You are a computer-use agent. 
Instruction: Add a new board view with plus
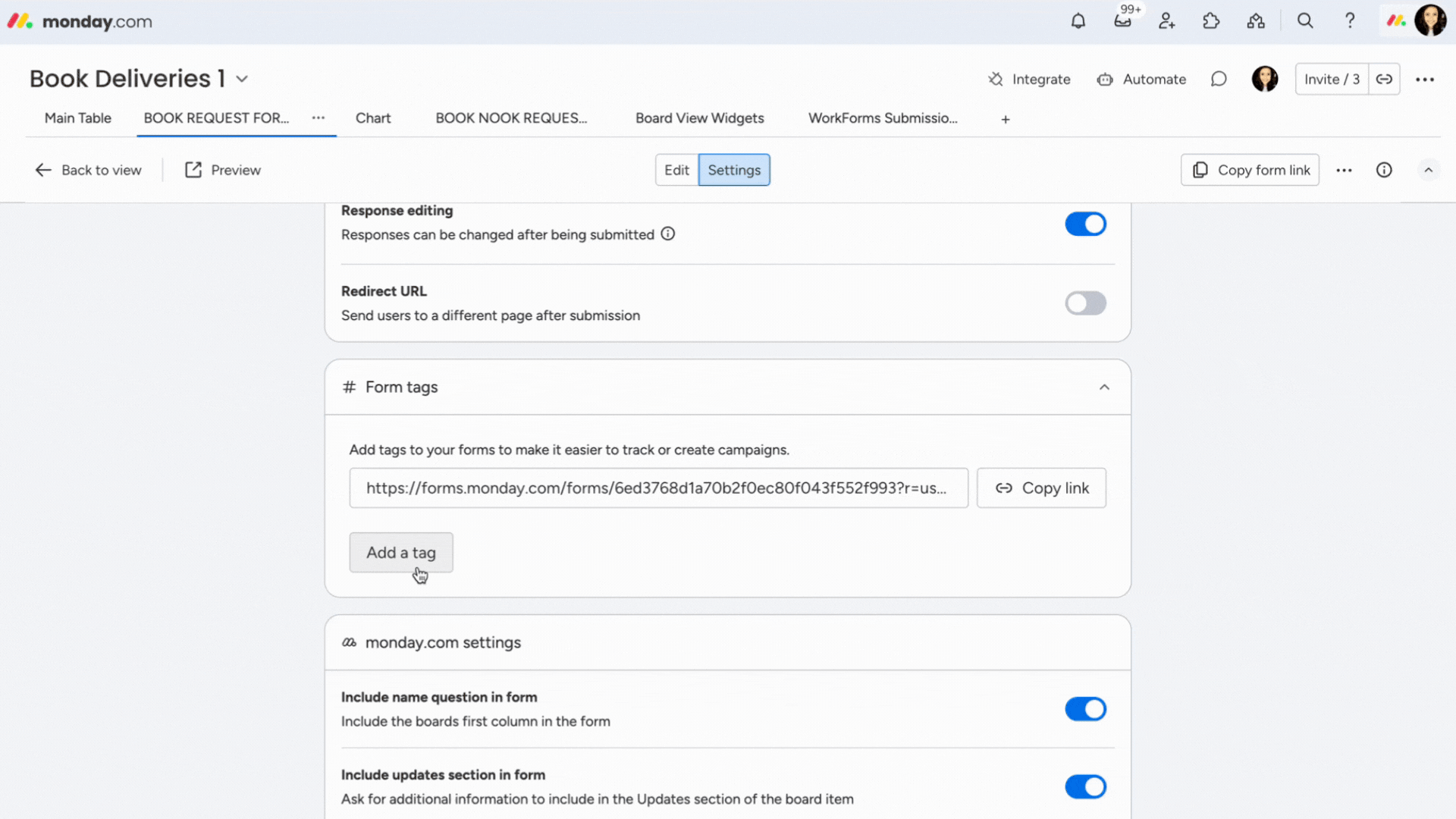pyautogui.click(x=1006, y=119)
